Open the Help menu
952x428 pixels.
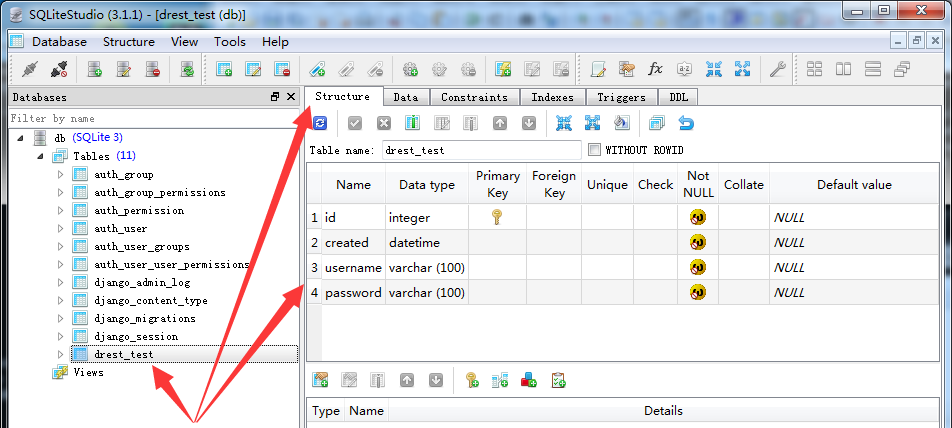pyautogui.click(x=275, y=42)
